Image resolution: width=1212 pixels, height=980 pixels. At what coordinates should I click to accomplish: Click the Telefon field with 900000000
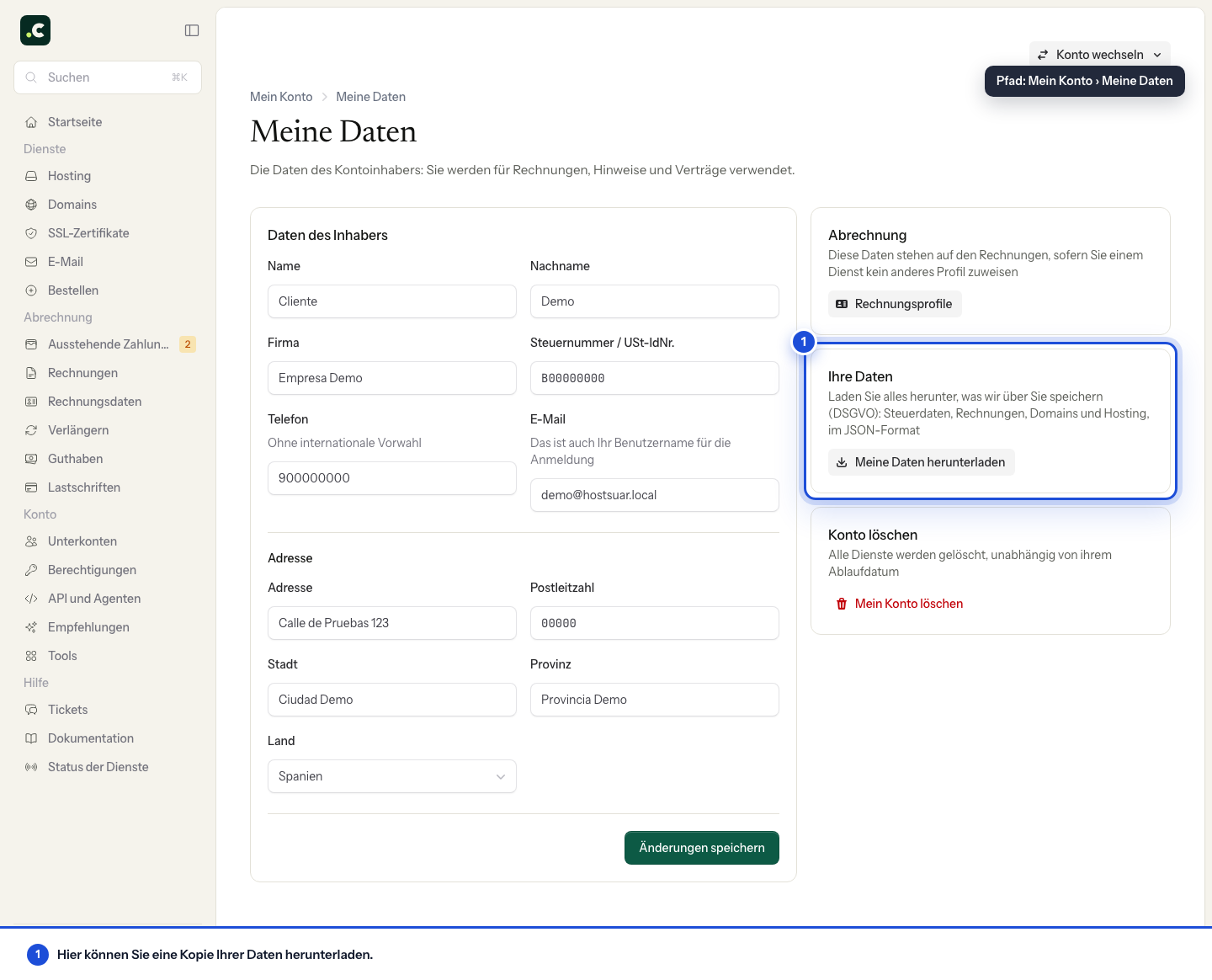pyautogui.click(x=392, y=478)
